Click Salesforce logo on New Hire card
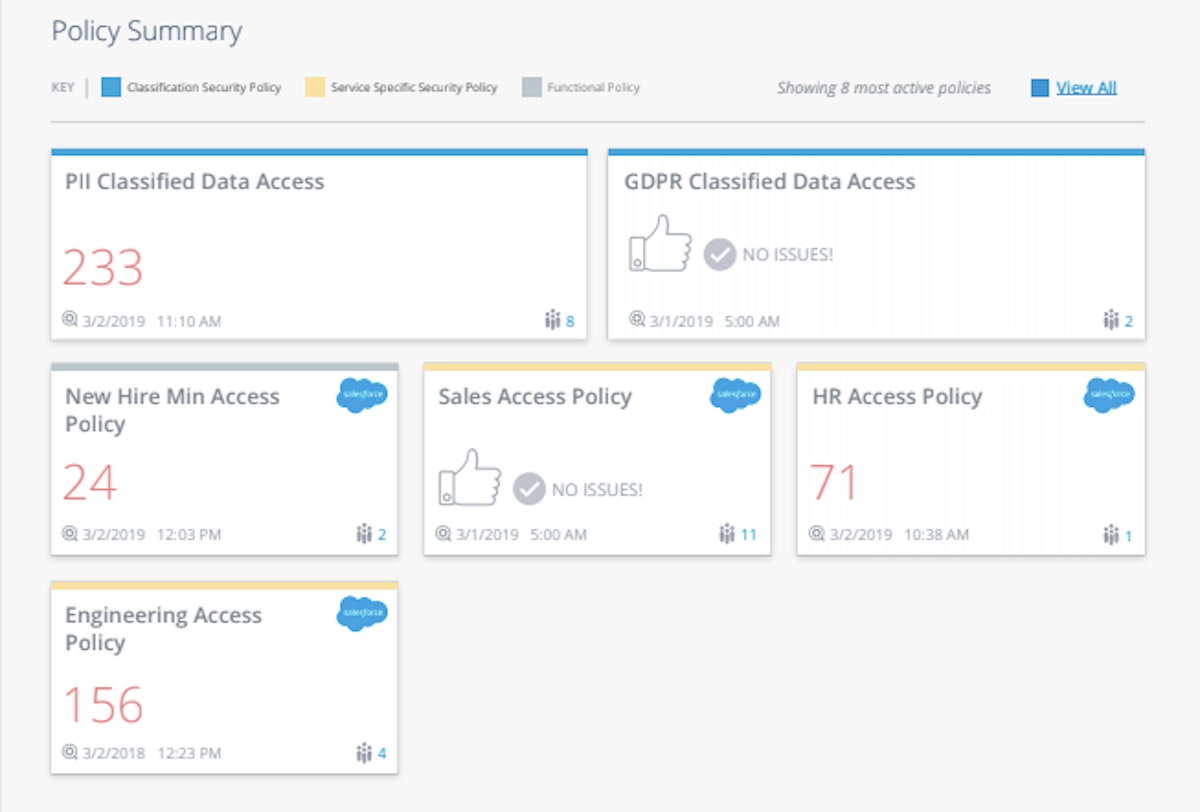 (361, 396)
